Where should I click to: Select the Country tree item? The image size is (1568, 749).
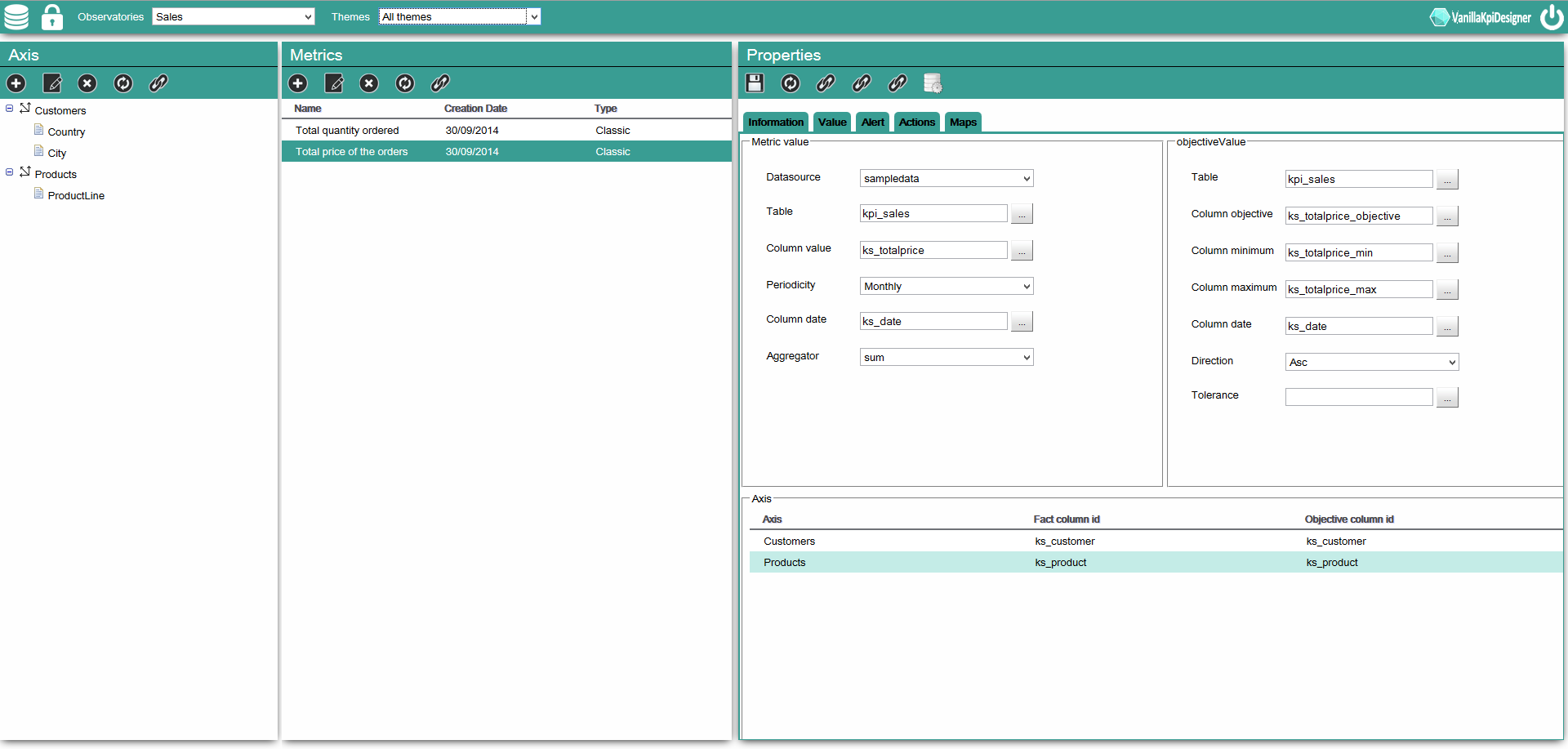coord(66,132)
